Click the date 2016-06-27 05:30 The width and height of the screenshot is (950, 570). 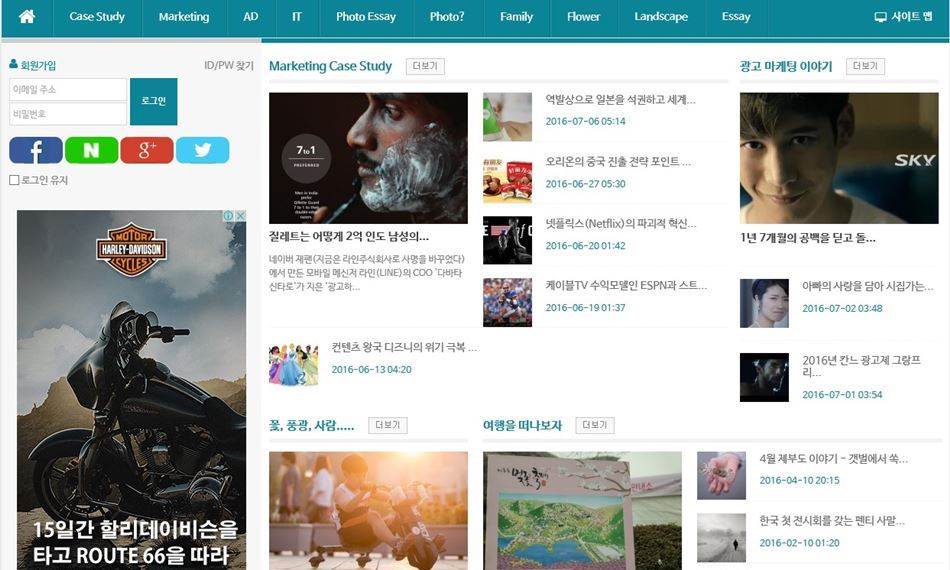click(x=585, y=184)
